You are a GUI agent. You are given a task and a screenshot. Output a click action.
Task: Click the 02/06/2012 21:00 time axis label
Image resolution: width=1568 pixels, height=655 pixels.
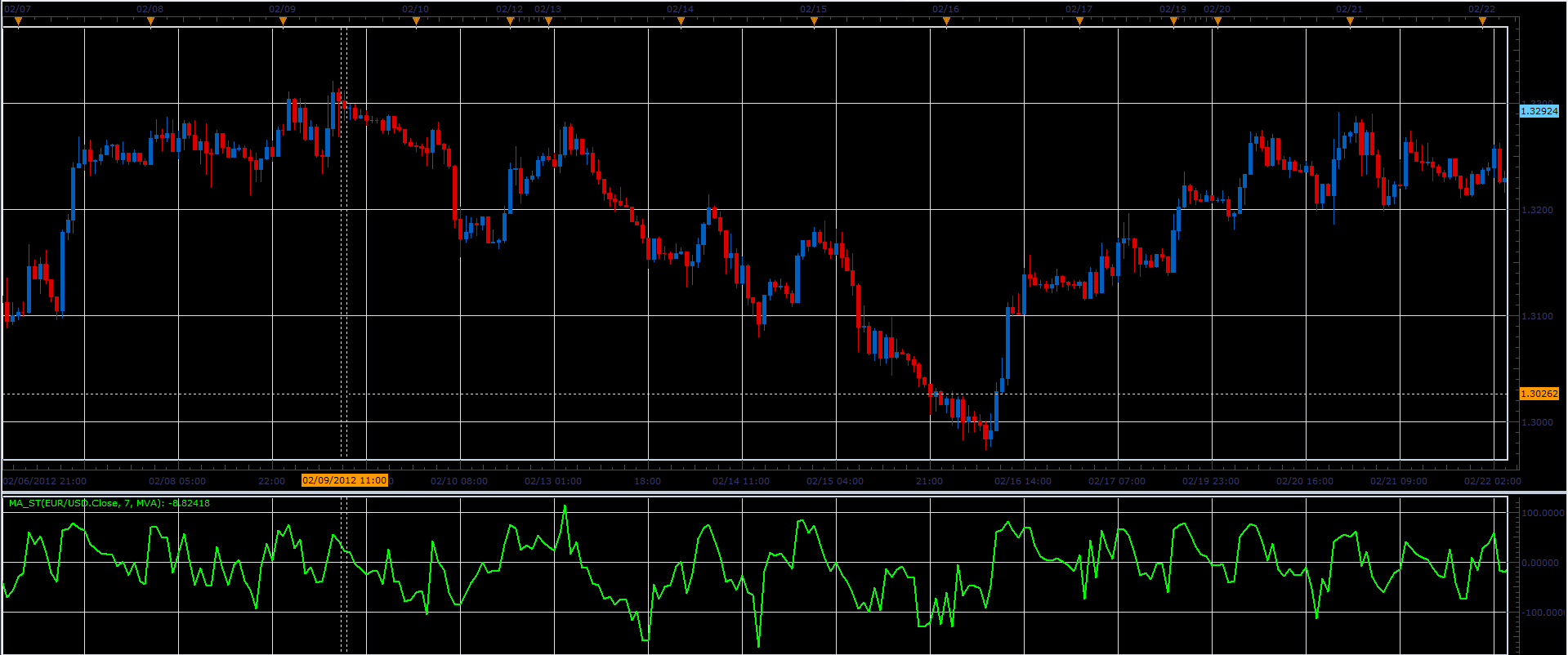pyautogui.click(x=45, y=481)
